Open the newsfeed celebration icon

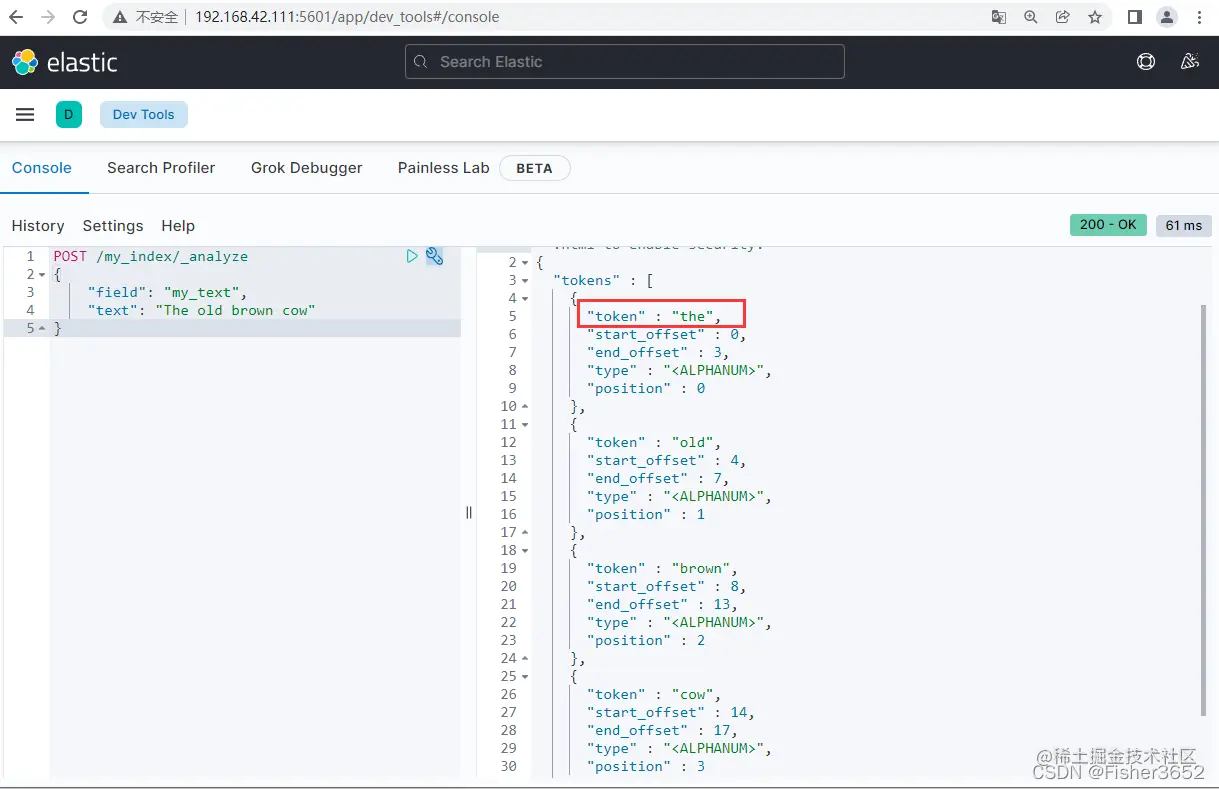(x=1189, y=61)
